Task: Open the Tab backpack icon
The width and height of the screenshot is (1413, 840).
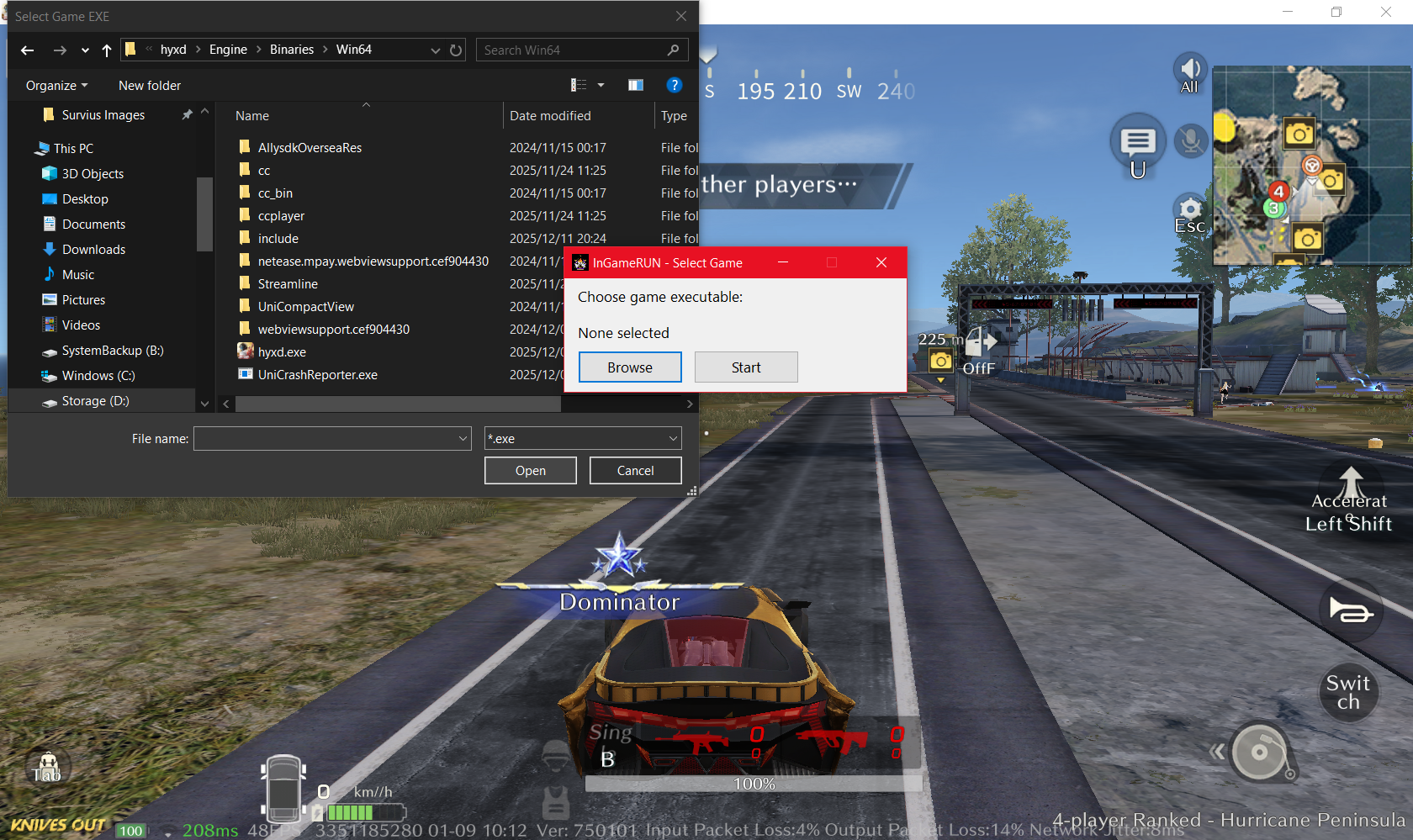Action: point(47,768)
